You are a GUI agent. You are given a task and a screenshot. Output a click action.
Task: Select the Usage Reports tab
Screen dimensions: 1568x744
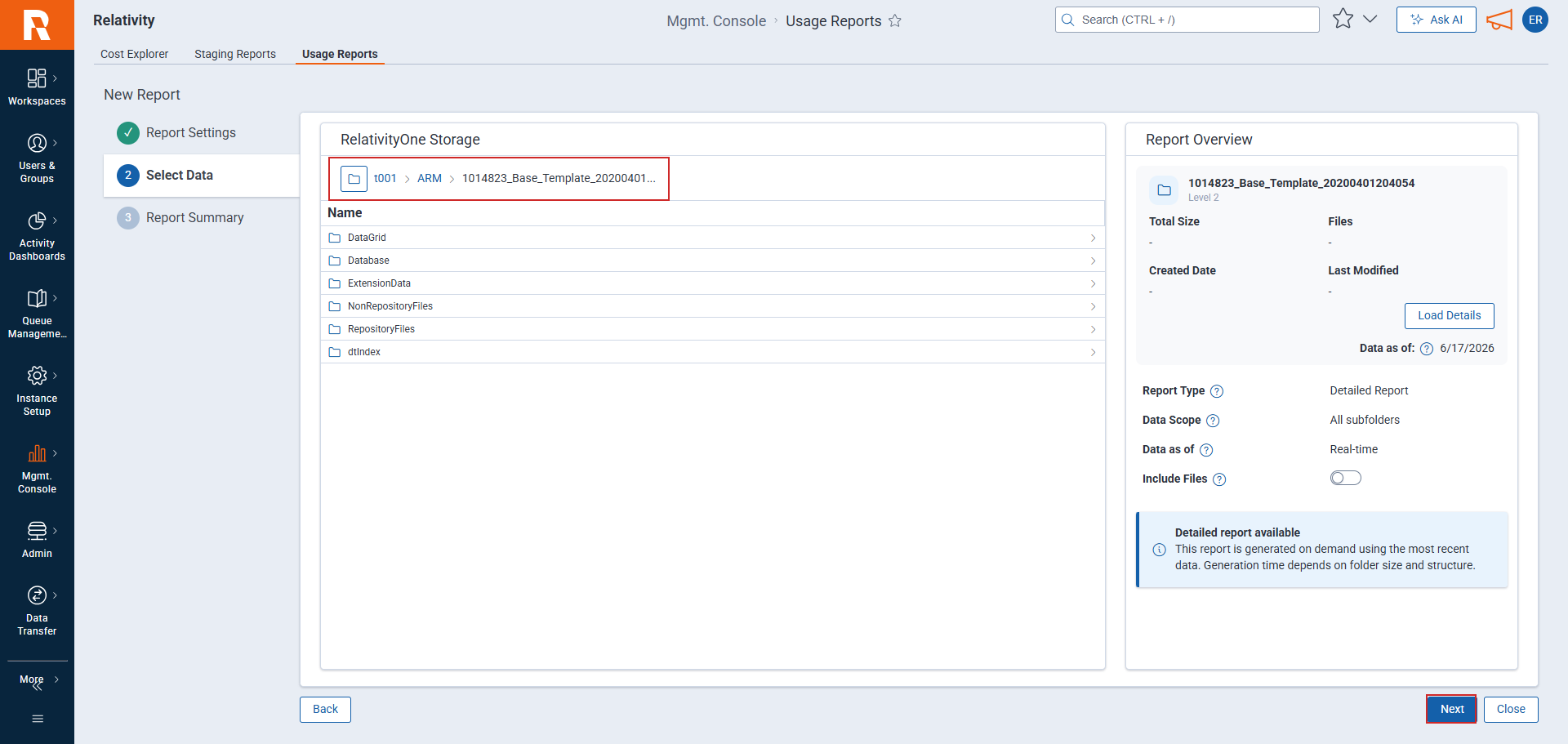click(340, 54)
